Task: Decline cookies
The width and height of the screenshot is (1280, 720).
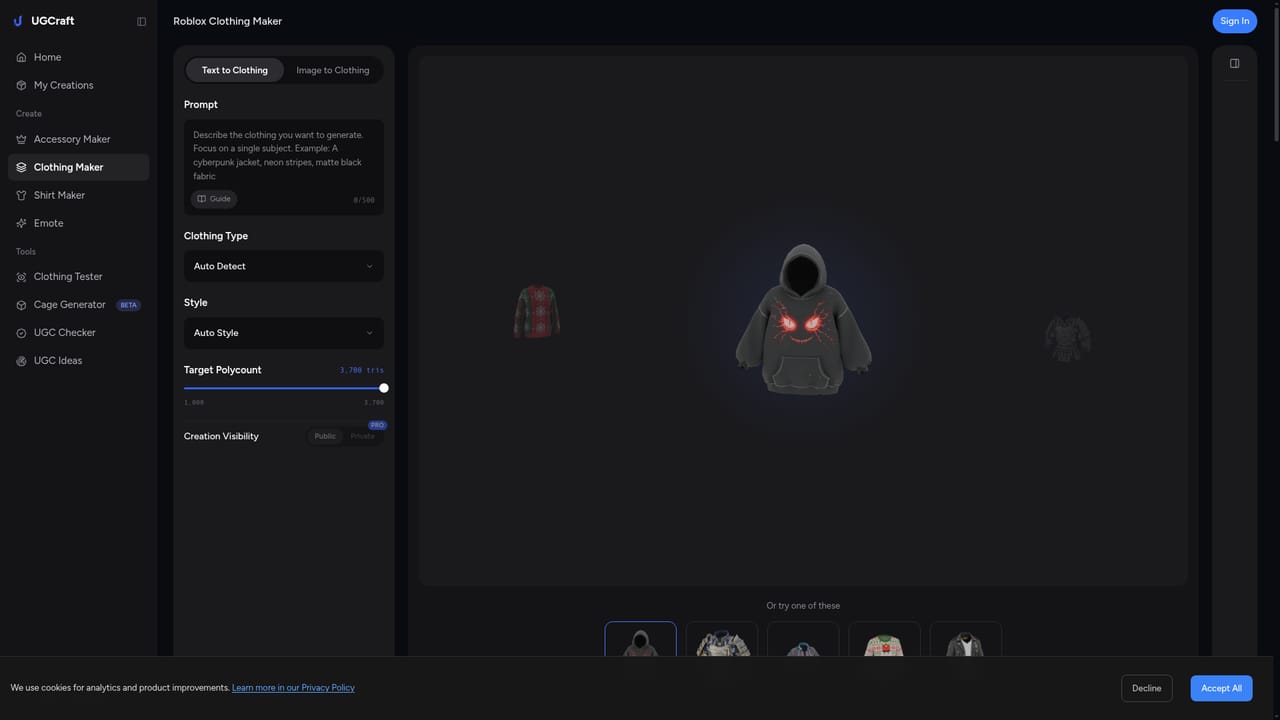Action: pyautogui.click(x=1146, y=688)
